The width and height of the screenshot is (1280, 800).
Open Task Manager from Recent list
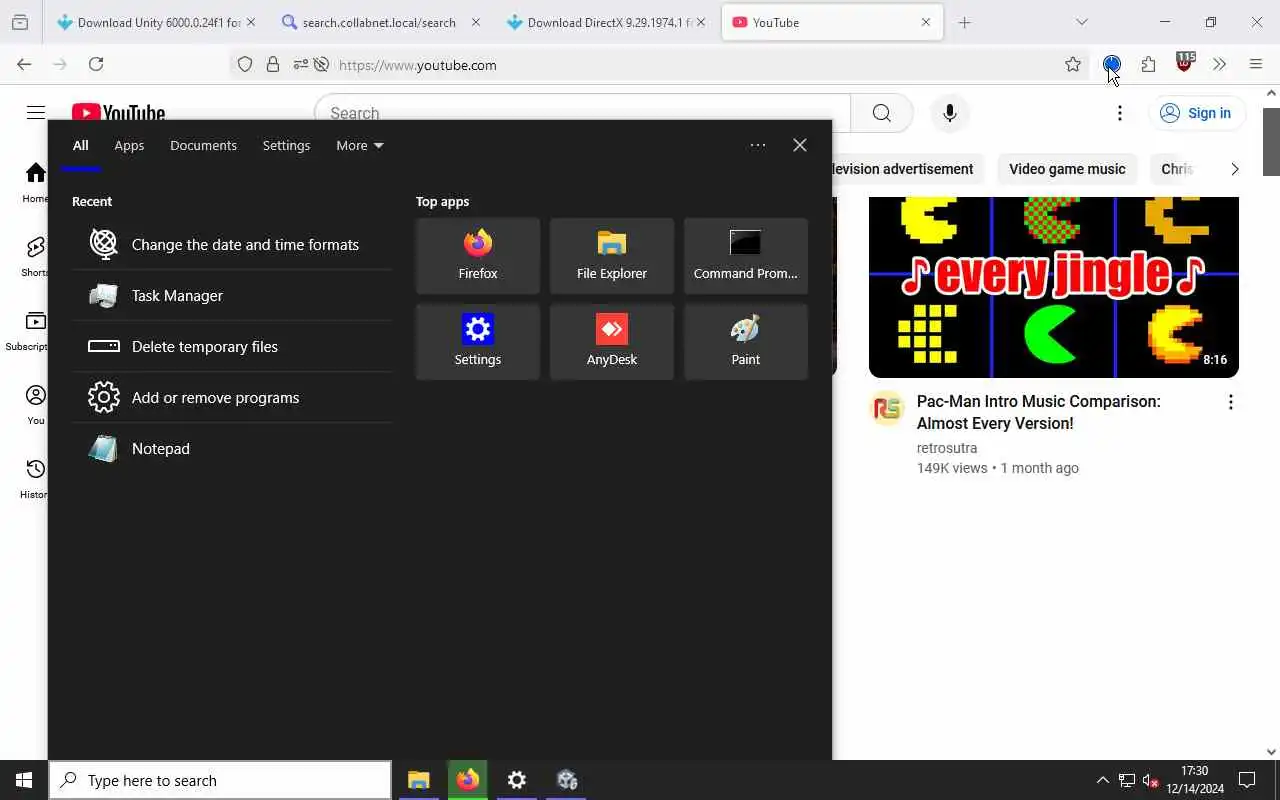coord(232,295)
